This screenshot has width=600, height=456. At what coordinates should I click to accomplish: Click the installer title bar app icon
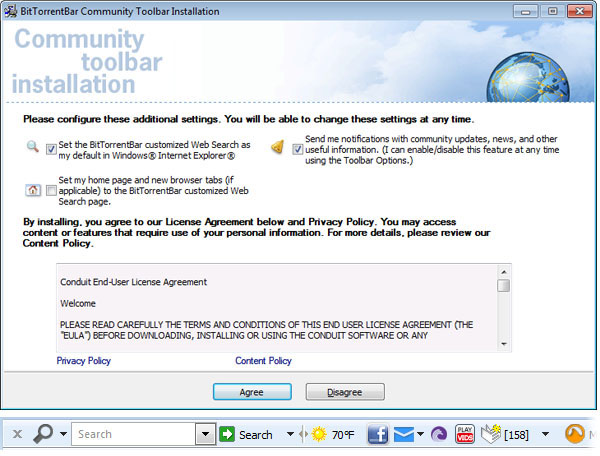[10, 11]
